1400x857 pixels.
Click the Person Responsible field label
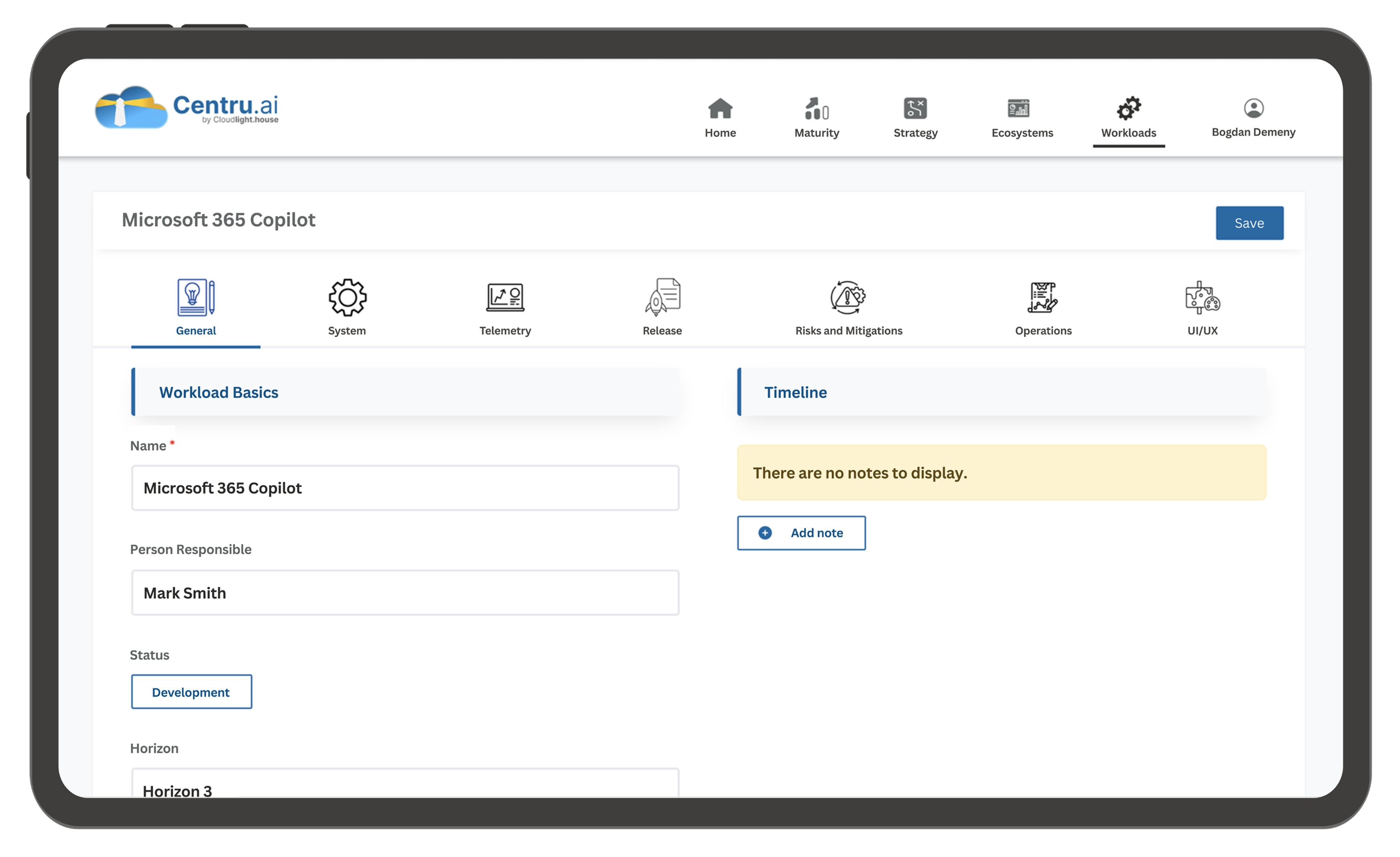[x=190, y=549]
